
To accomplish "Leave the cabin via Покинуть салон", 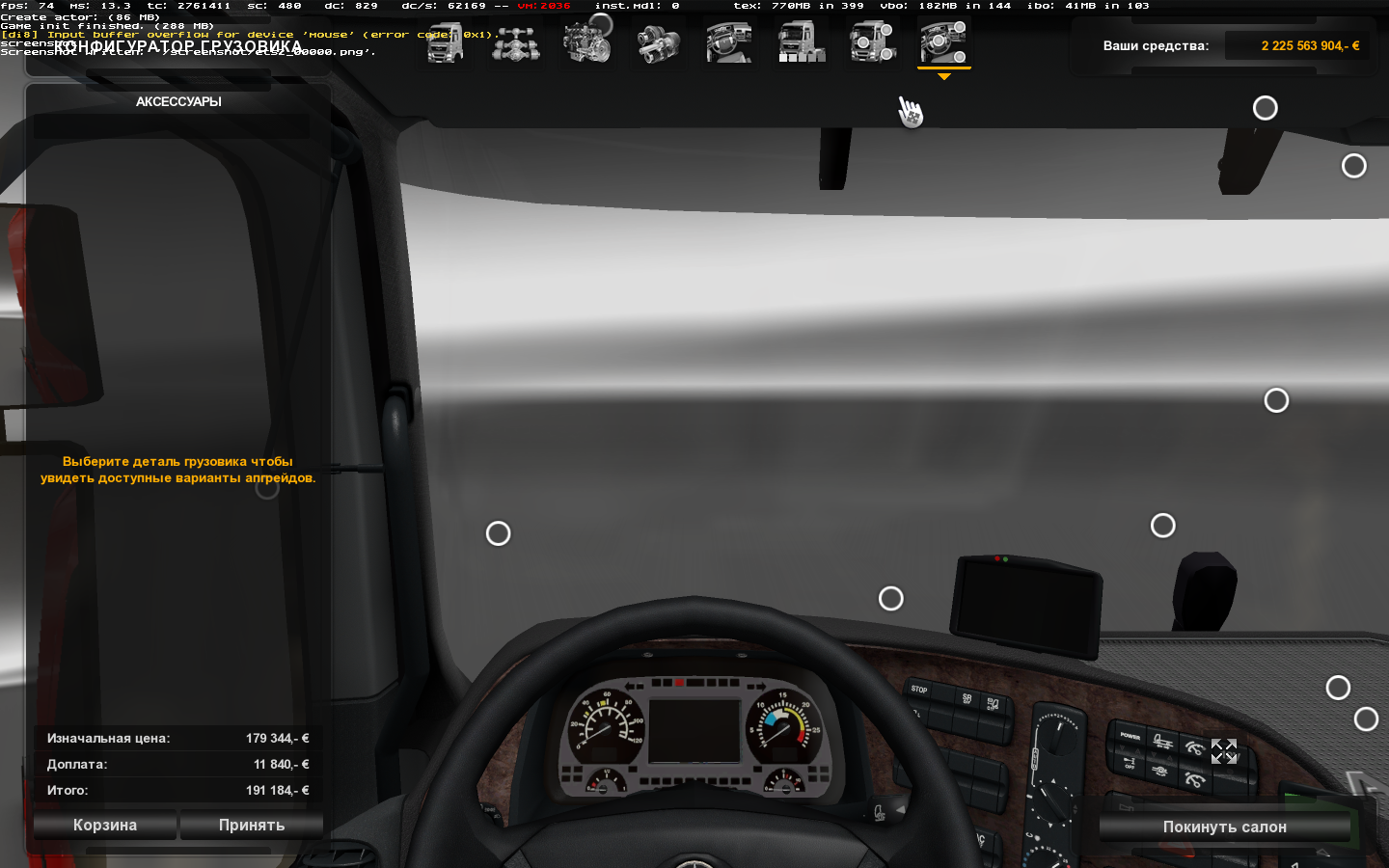I will pos(1224,827).
